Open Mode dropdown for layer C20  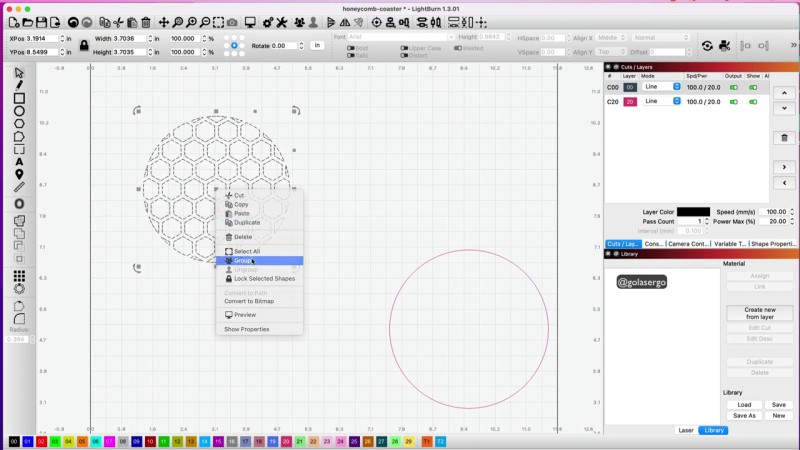coord(662,102)
